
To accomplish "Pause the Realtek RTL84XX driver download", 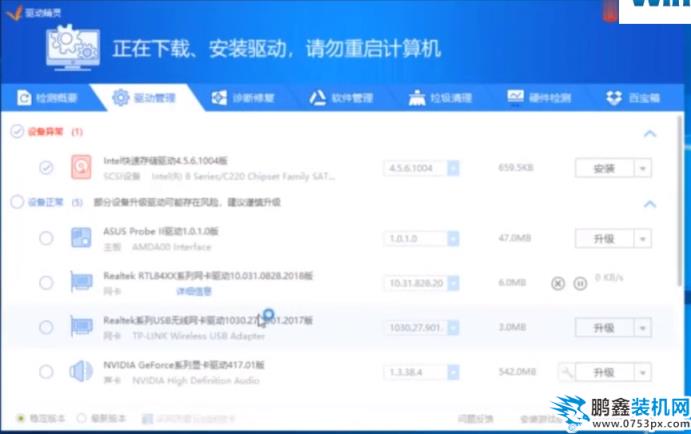I will tap(580, 283).
